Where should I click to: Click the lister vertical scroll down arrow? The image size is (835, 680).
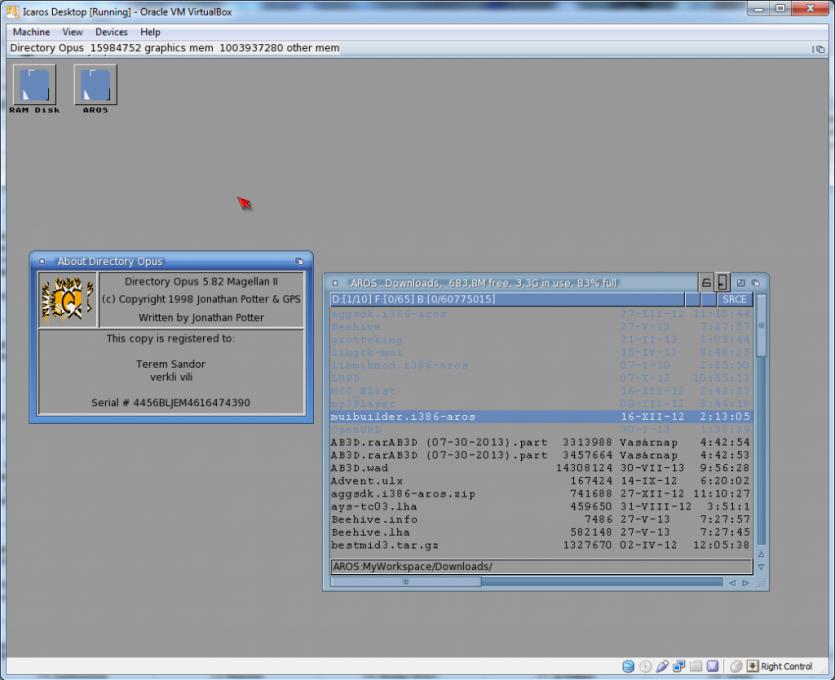[761, 567]
